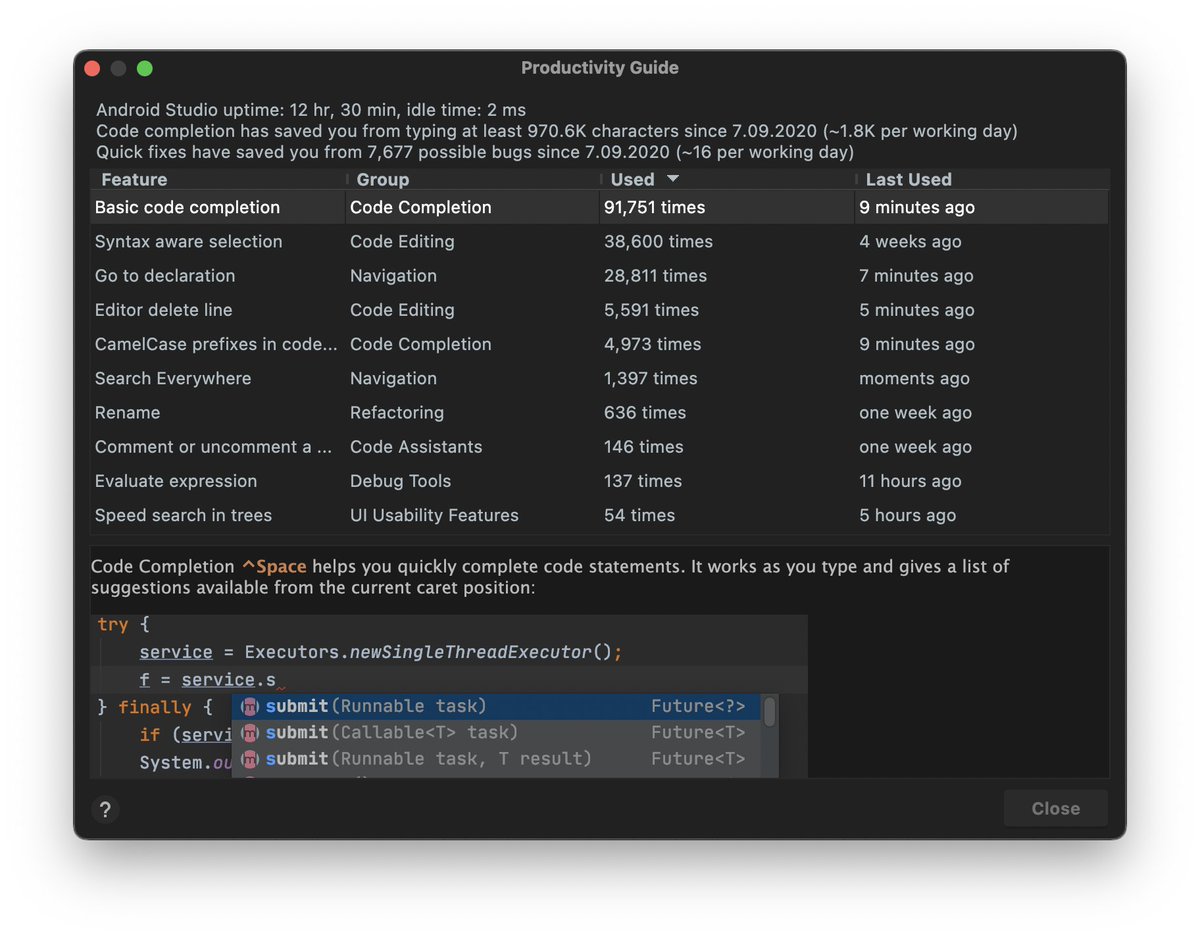Click the method icon beside submit(Runnable task)
The height and width of the screenshot is (937, 1200).
[x=250, y=707]
